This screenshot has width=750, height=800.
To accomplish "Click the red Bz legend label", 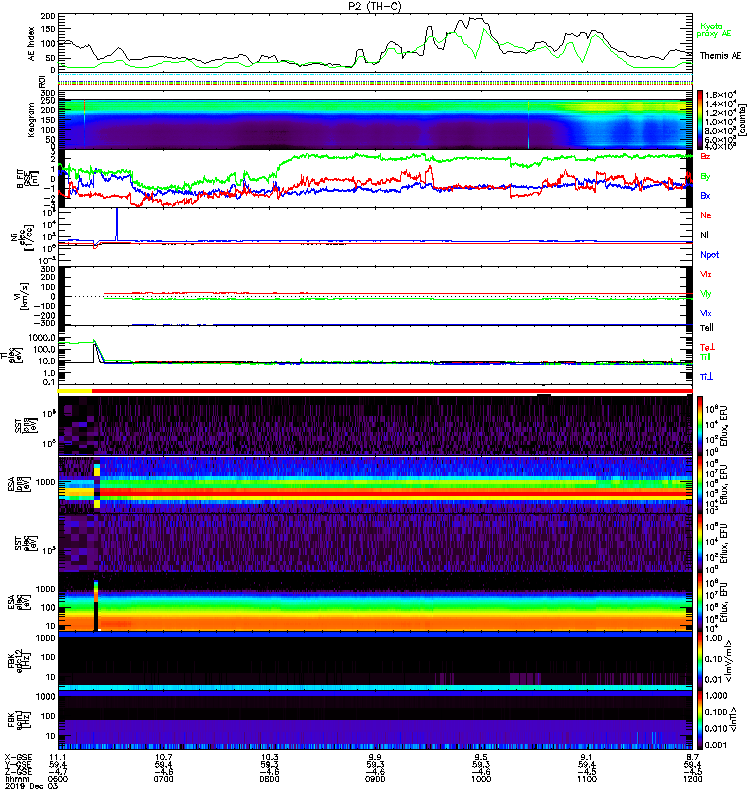I will click(705, 156).
